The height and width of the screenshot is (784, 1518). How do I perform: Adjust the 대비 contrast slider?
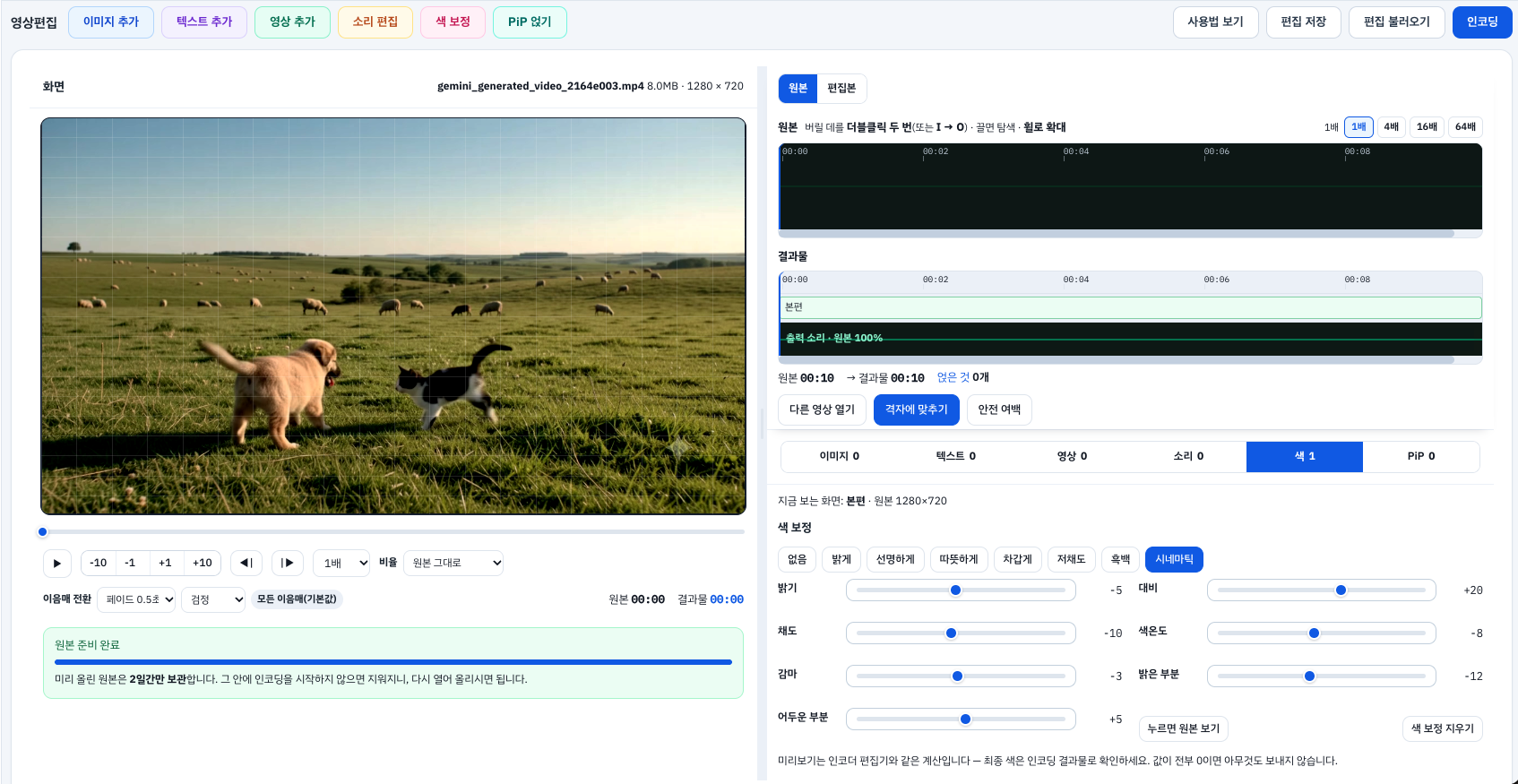tap(1322, 590)
